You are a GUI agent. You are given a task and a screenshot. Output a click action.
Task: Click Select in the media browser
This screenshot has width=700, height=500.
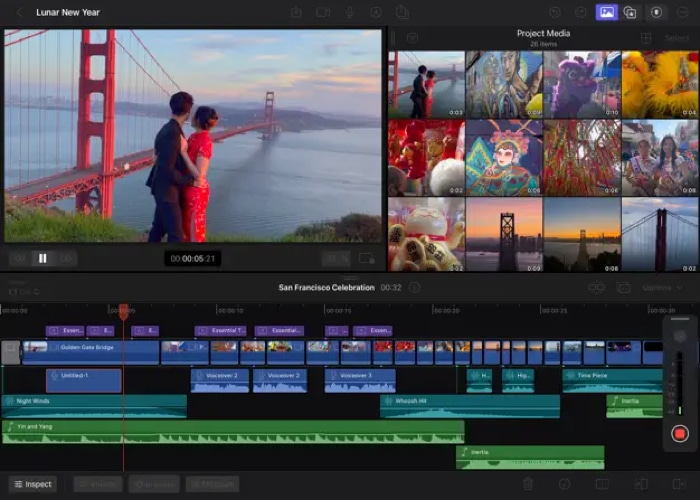[676, 38]
